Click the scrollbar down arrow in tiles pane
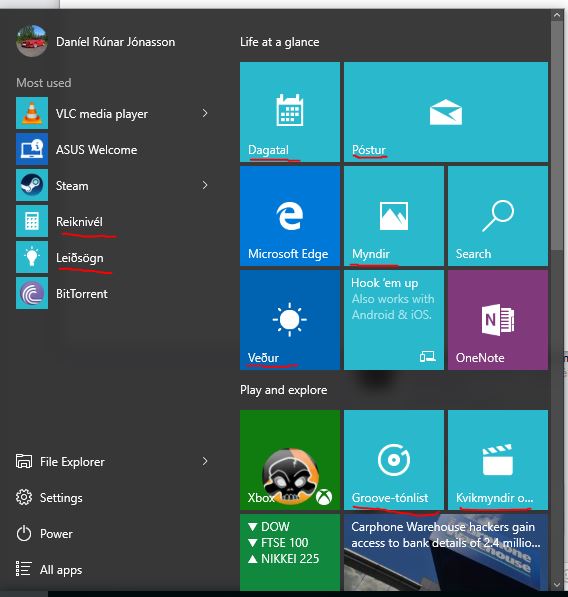The image size is (568, 597). [x=557, y=584]
